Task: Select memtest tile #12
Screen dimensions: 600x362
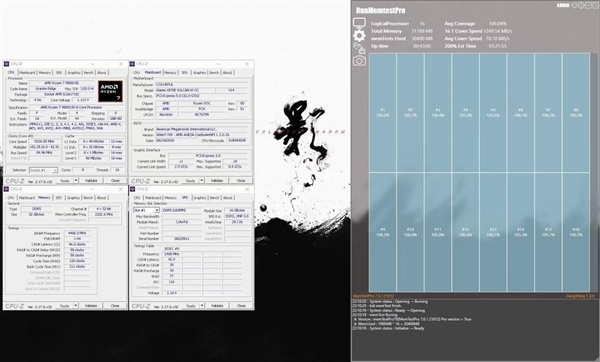Action: tap(465, 232)
